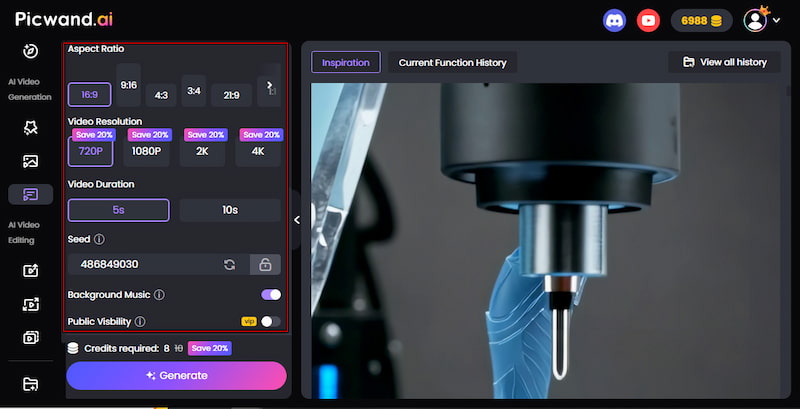Select the 4:3 aspect ratio
This screenshot has height=409, width=800.
coord(161,95)
